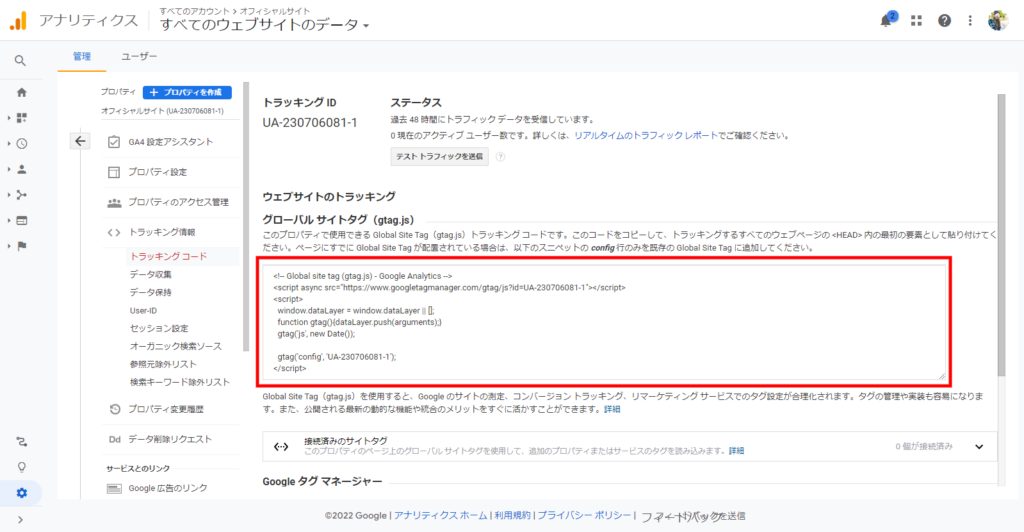The width and height of the screenshot is (1024, 532).
Task: Select トラッキング コード item
Action: pos(168,257)
